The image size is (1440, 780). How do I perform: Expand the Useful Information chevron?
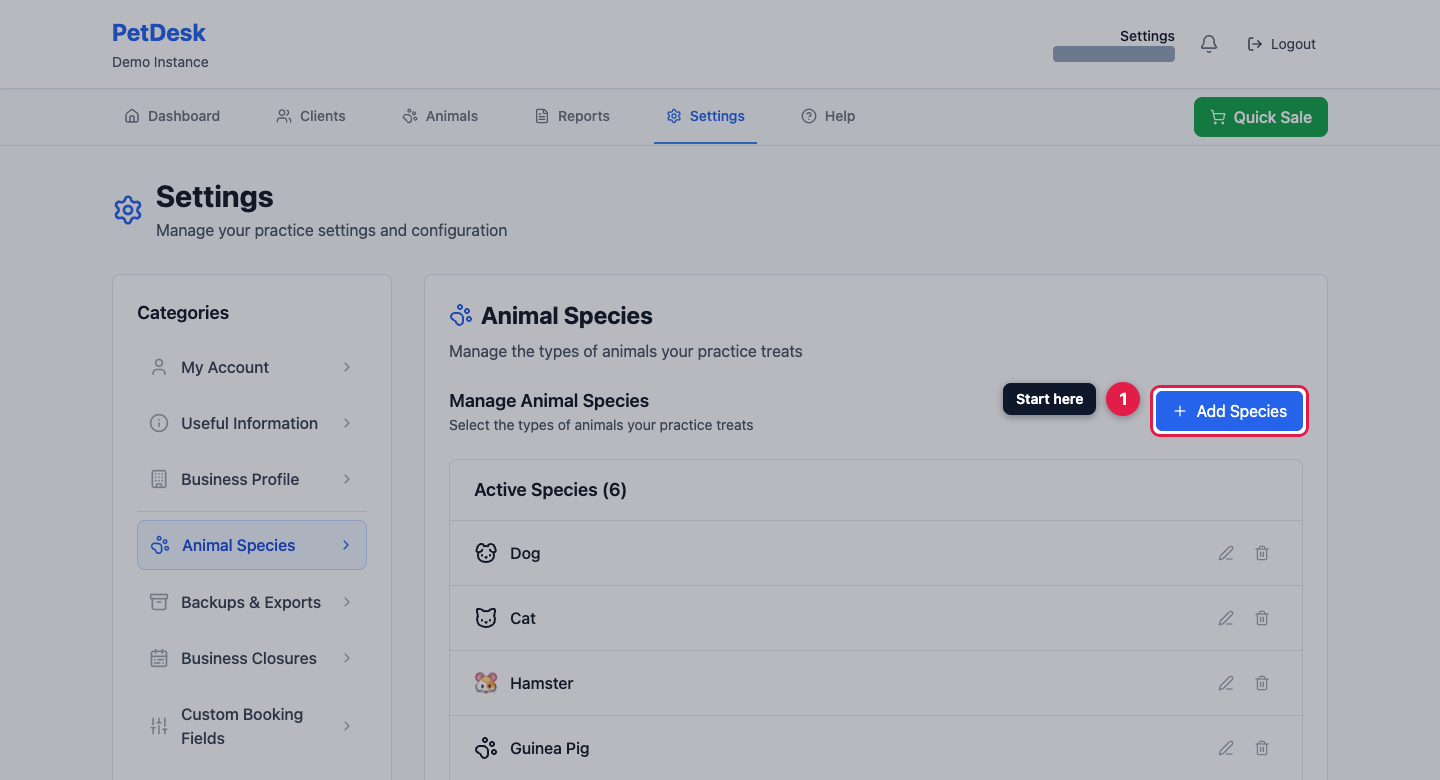(x=347, y=423)
